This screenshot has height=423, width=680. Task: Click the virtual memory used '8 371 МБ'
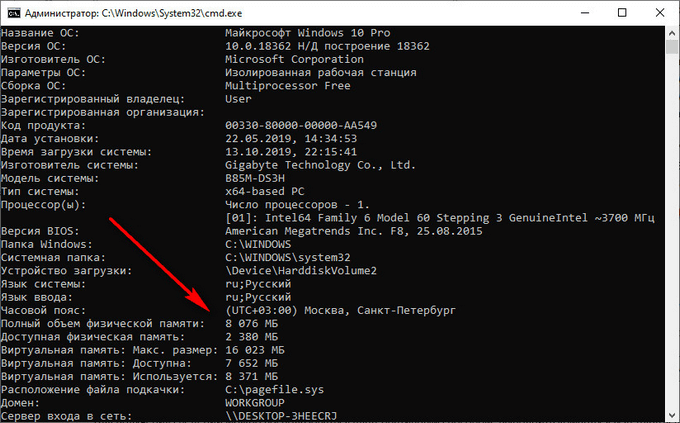pyautogui.click(x=252, y=377)
